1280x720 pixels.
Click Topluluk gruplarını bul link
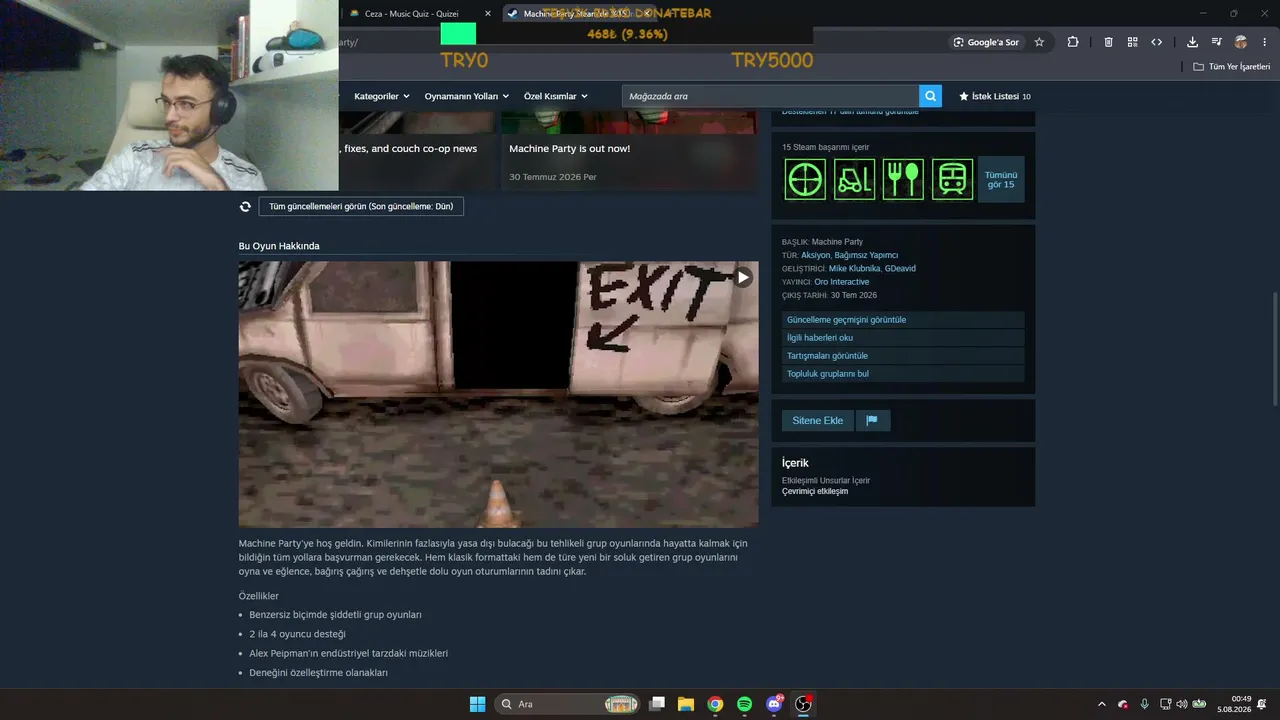coord(903,374)
